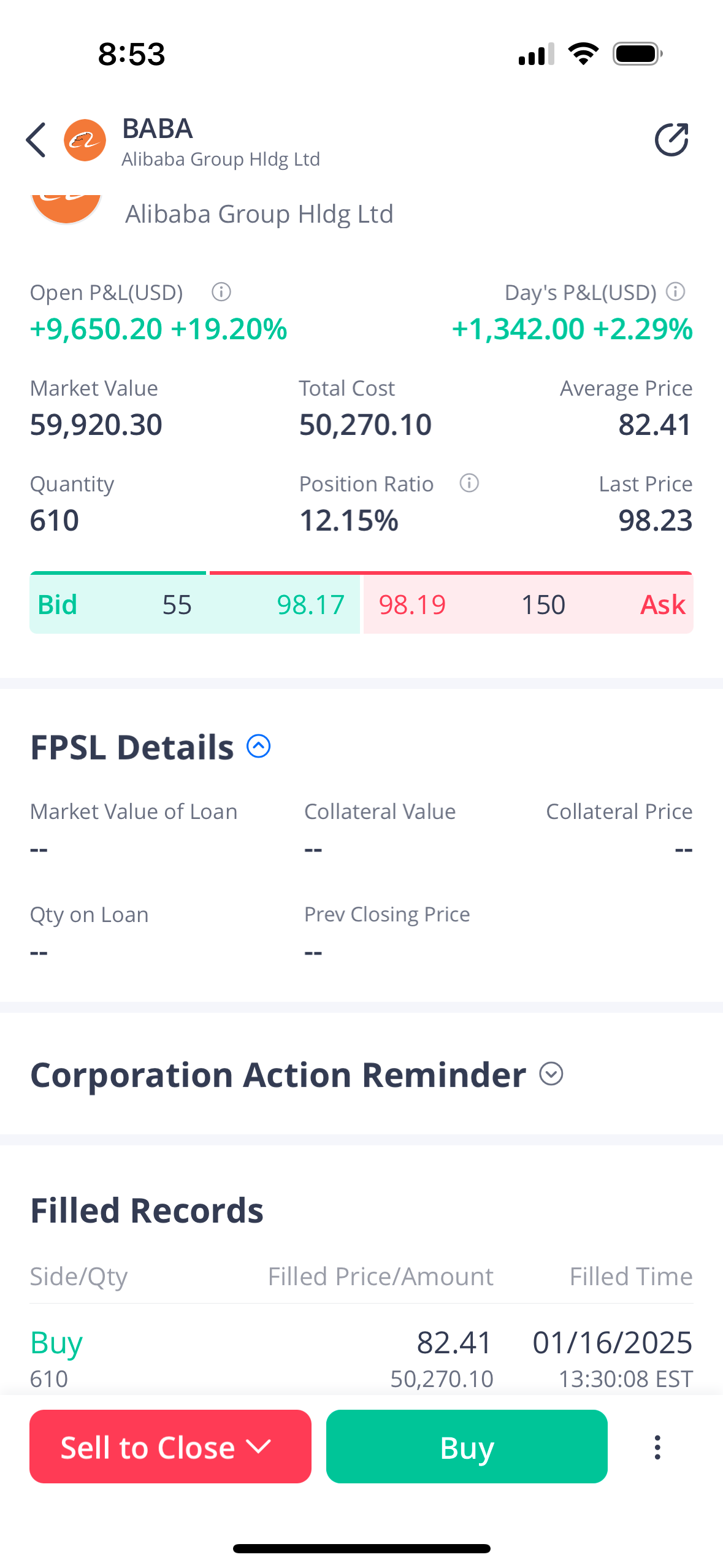Tap the Filled Records heading

(x=147, y=1210)
